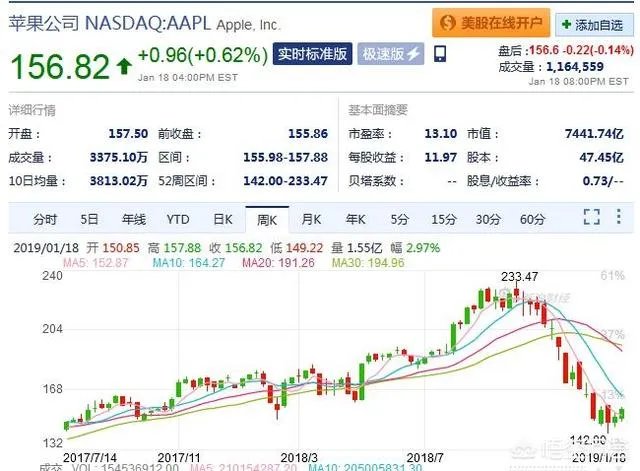Click market cap value 7441.74亿
640x471 pixels.
pyautogui.click(x=594, y=133)
